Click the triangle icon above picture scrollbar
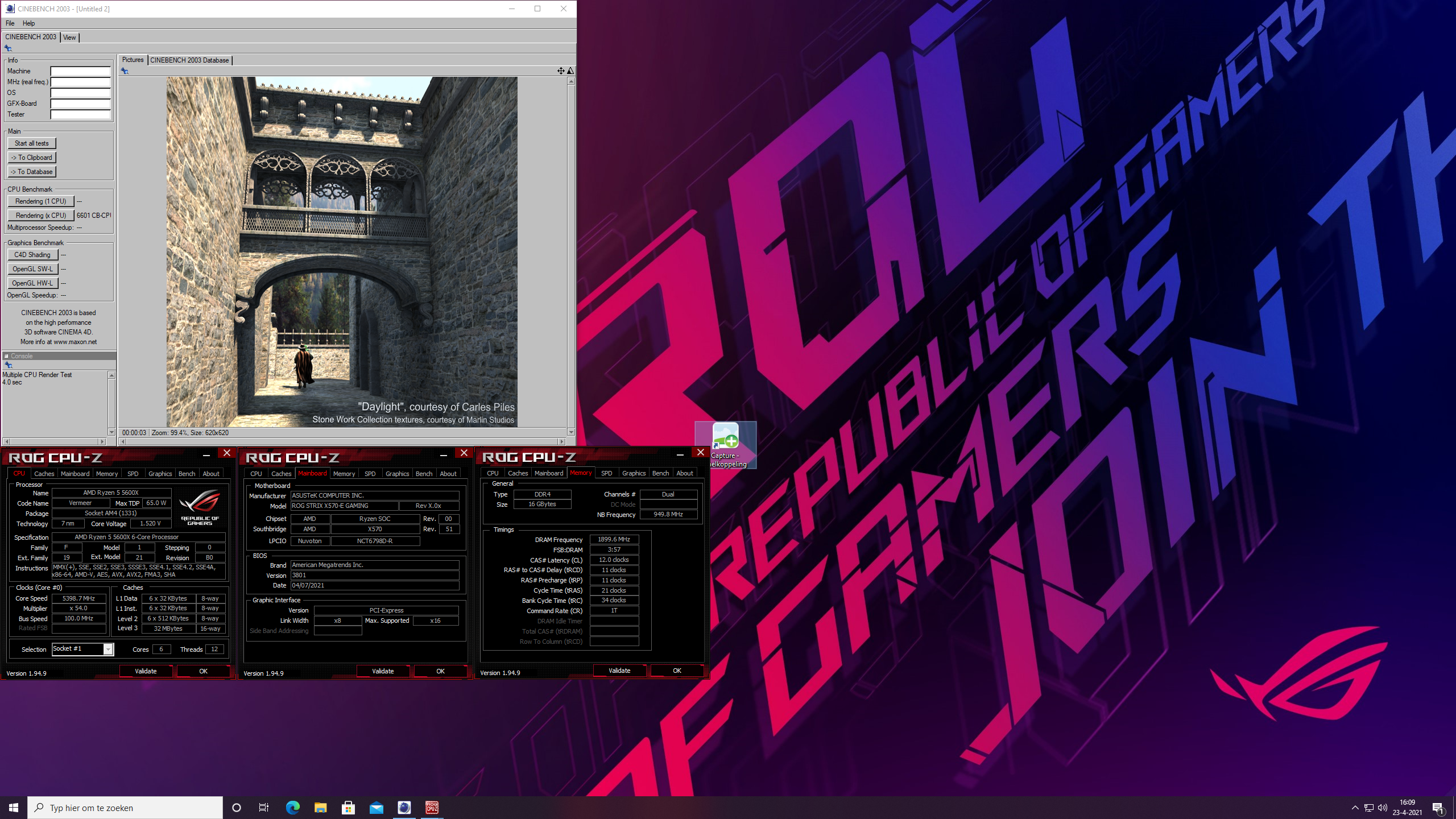 pos(570,71)
